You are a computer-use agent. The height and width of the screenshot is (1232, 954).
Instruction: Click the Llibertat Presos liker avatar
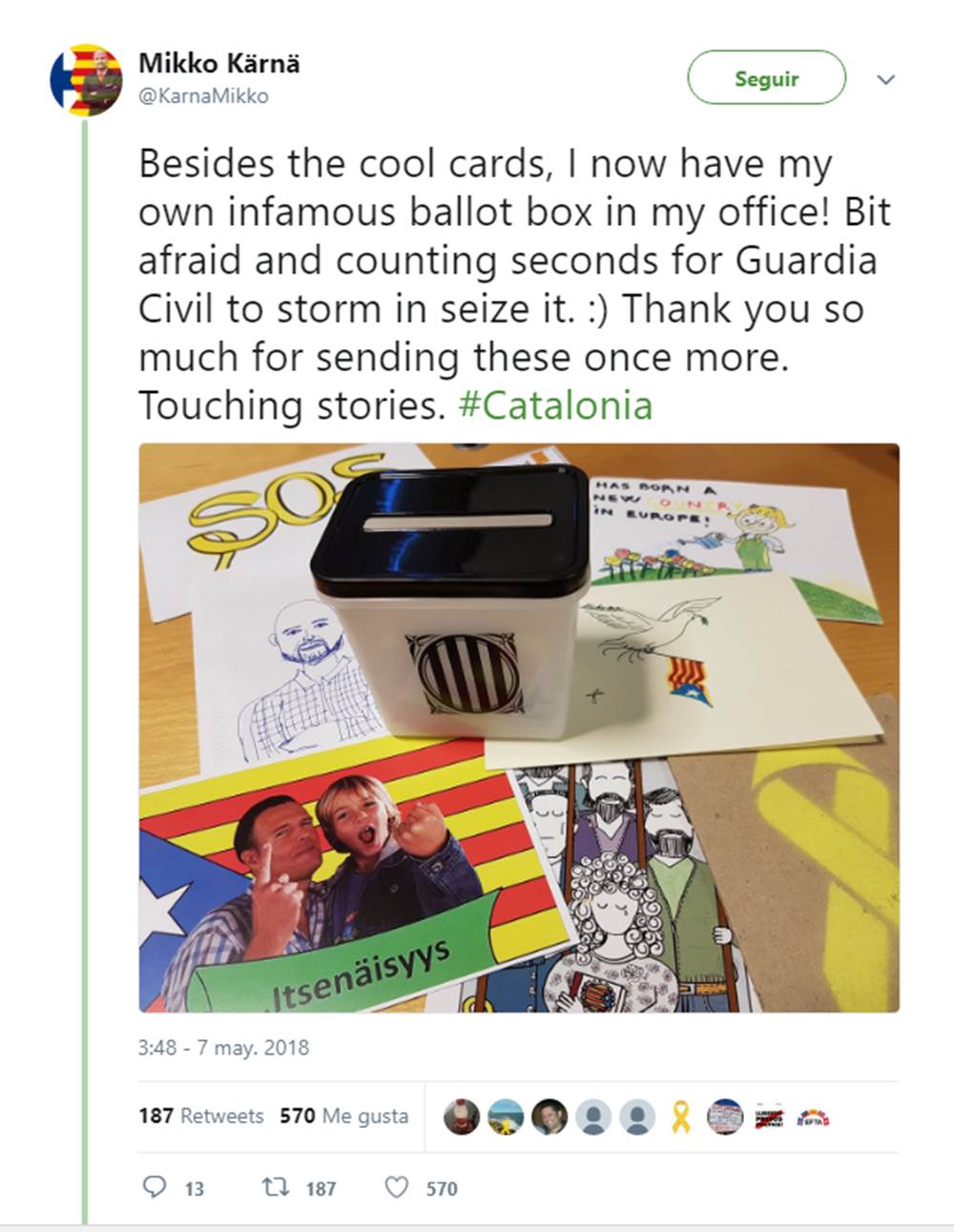(x=769, y=1117)
